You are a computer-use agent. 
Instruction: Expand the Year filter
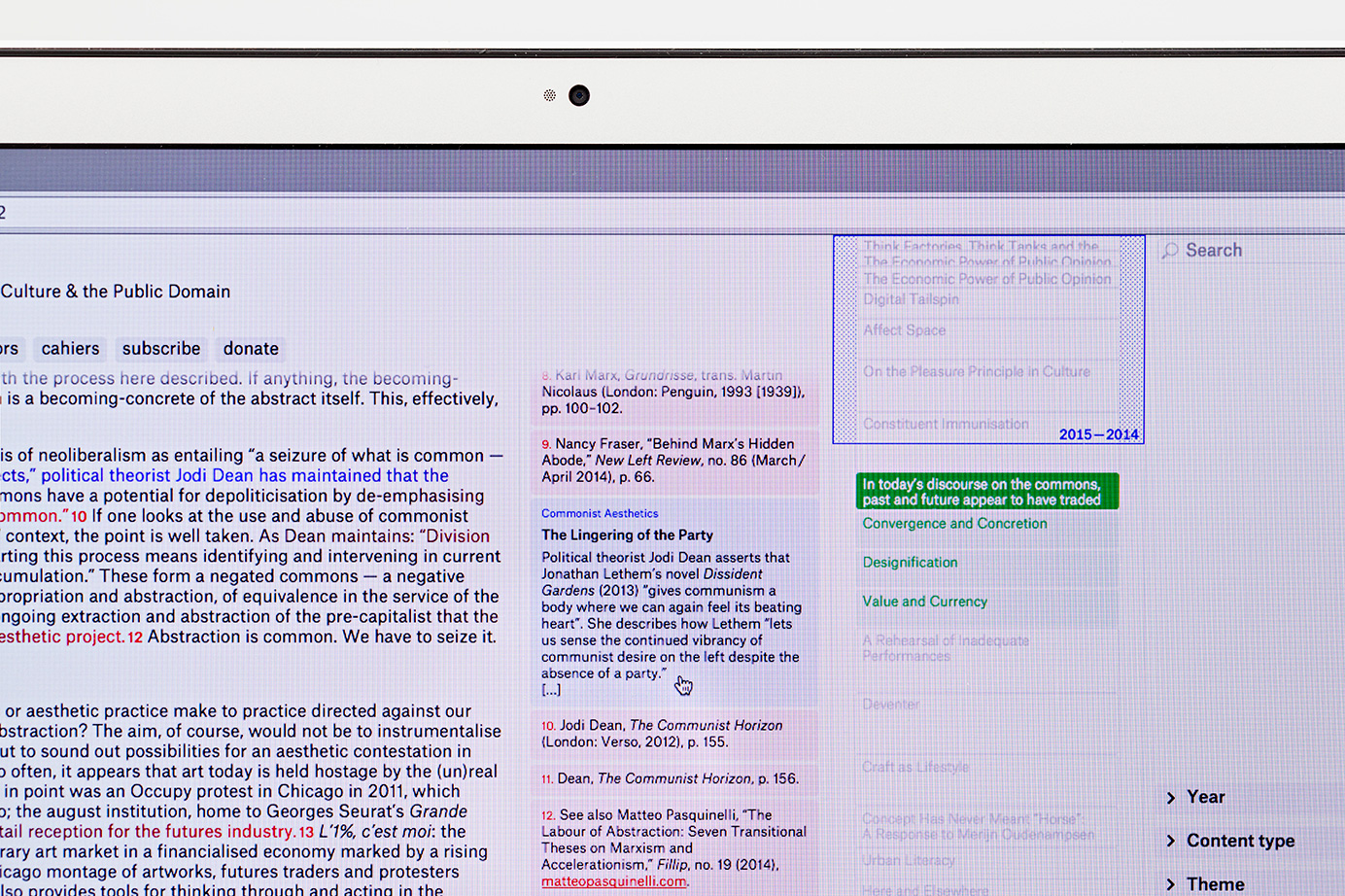tap(1205, 797)
